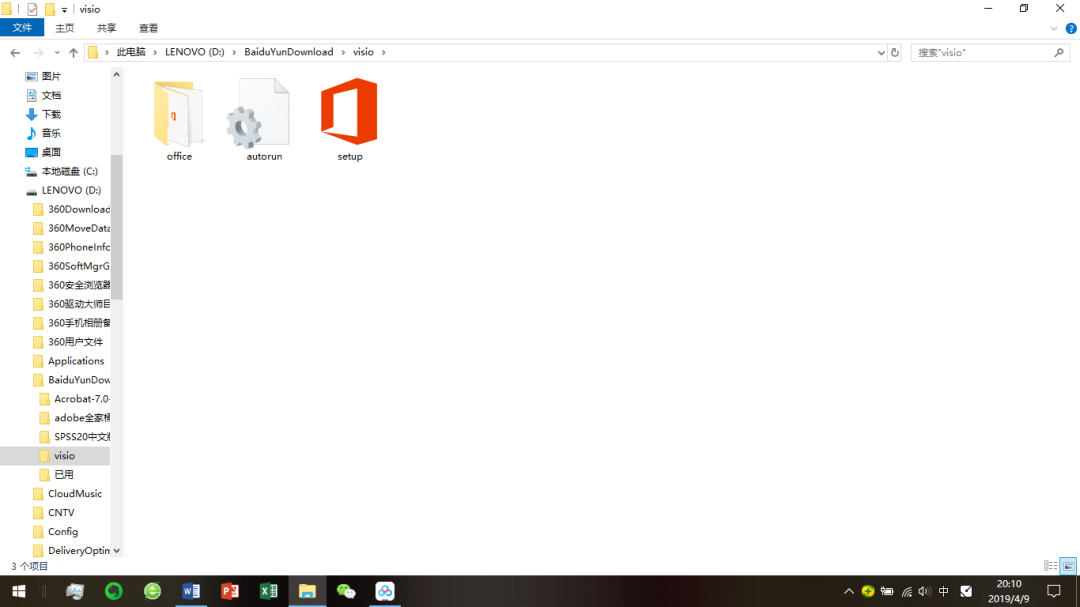1080x607 pixels.
Task: Launch the setup Office installer icon
Action: (x=349, y=111)
